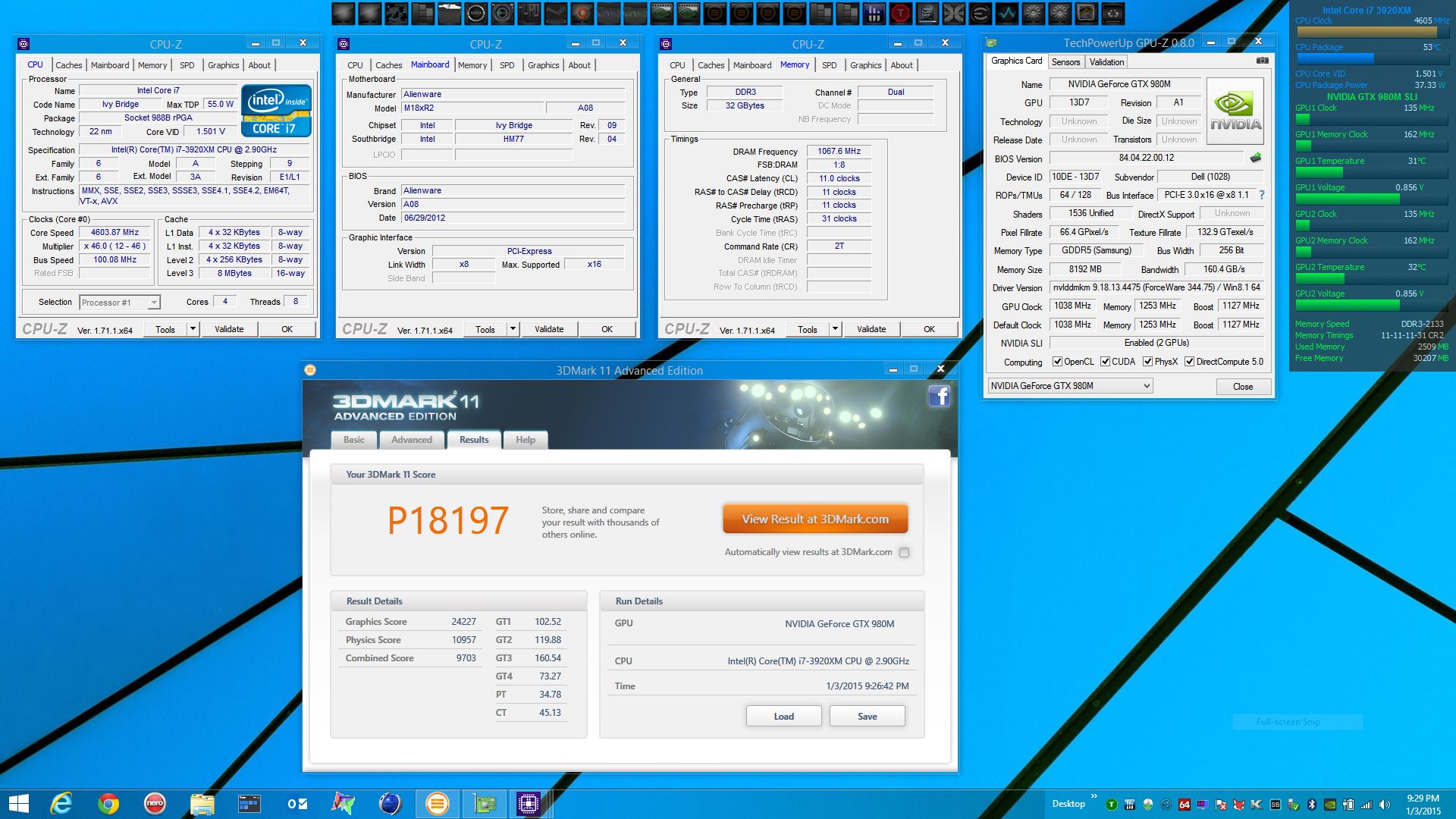This screenshot has height=819, width=1456.
Task: Switch to Caches tab in first CPU-Z window
Action: click(68, 65)
